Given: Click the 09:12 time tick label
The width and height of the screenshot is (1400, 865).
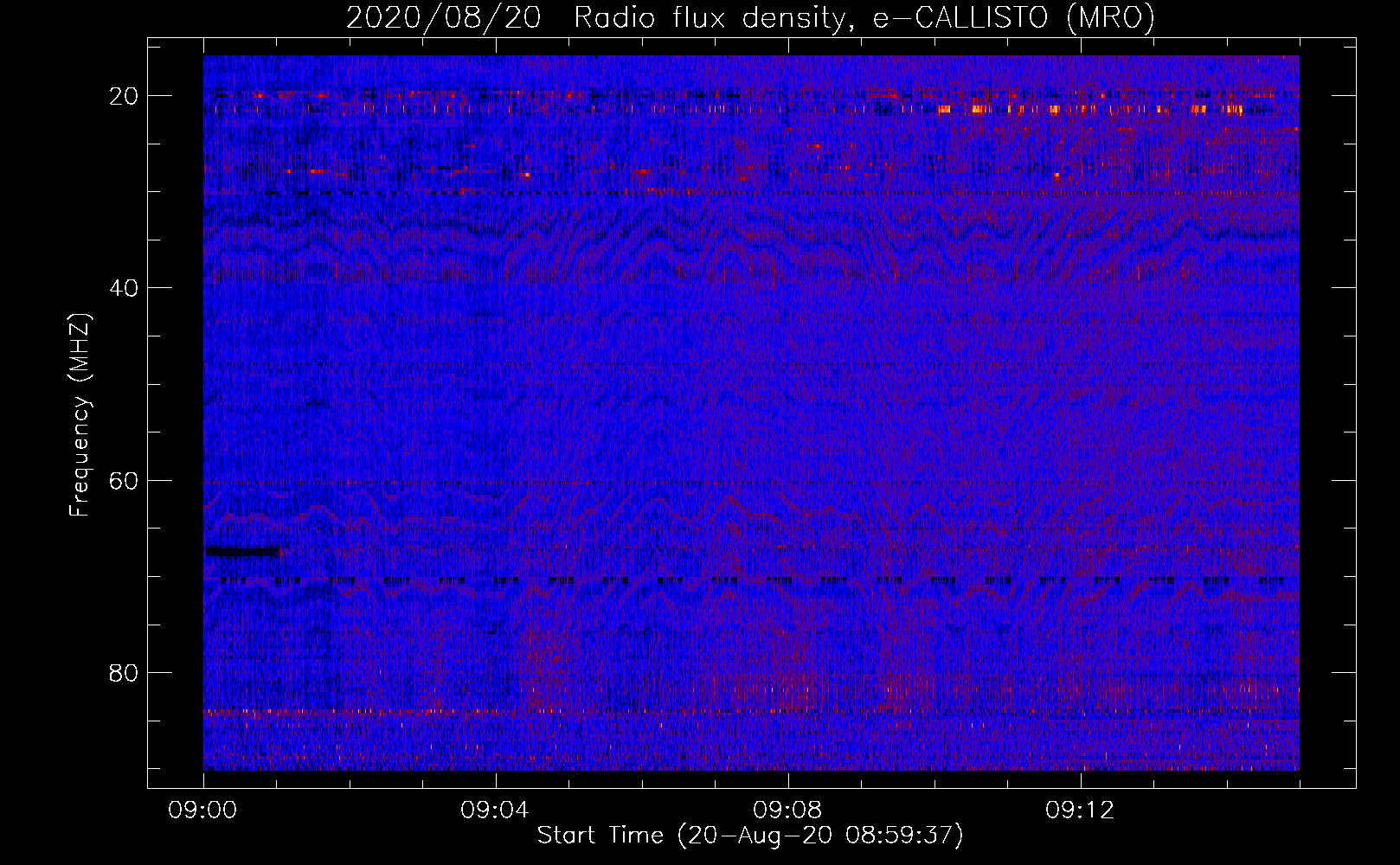Looking at the screenshot, I should coord(1081,811).
